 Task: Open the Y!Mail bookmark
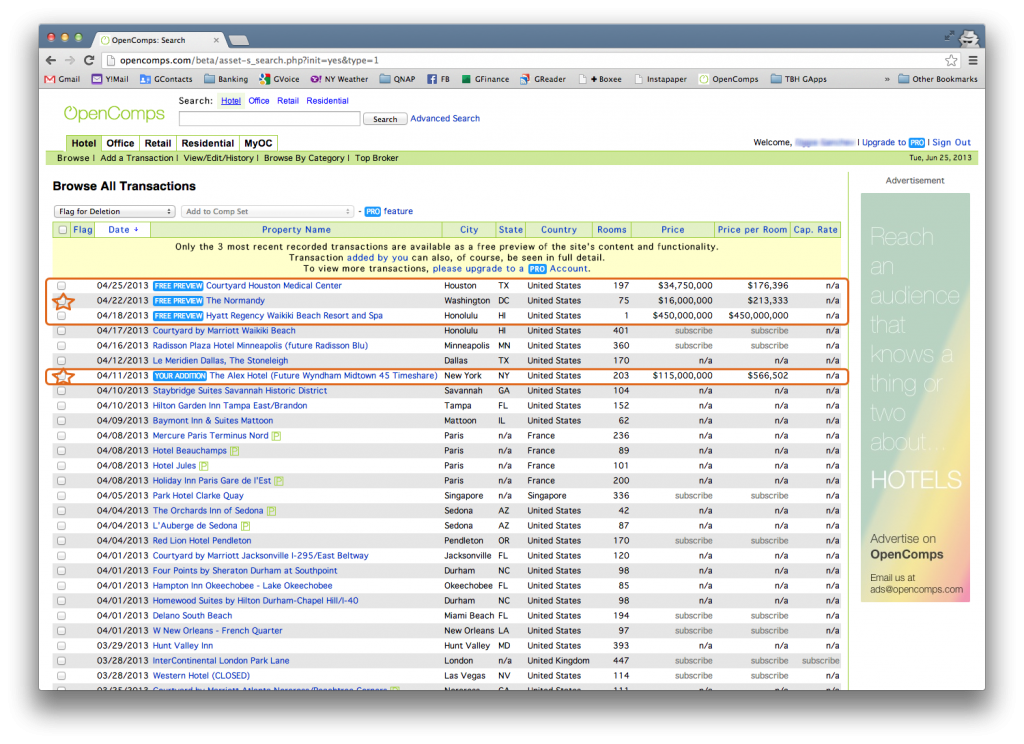click(x=110, y=79)
